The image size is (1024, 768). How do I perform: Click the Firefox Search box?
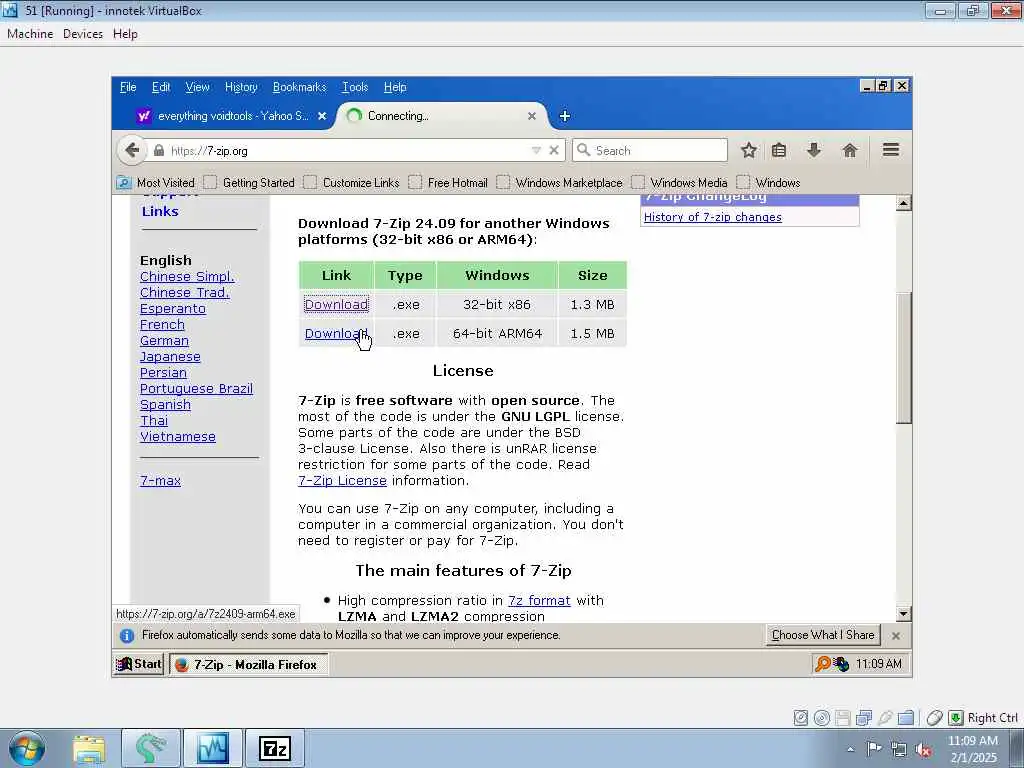650,150
